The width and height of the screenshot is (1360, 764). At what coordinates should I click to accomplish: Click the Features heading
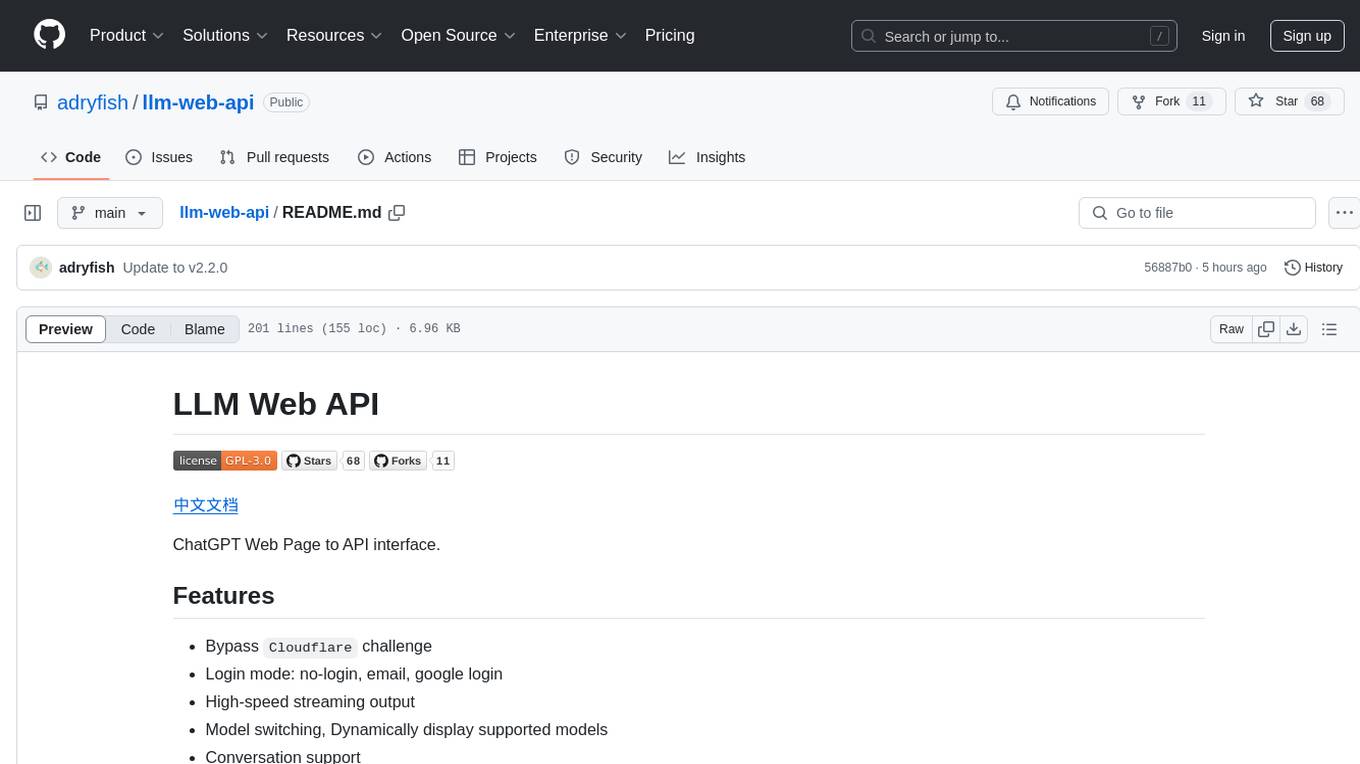(224, 595)
